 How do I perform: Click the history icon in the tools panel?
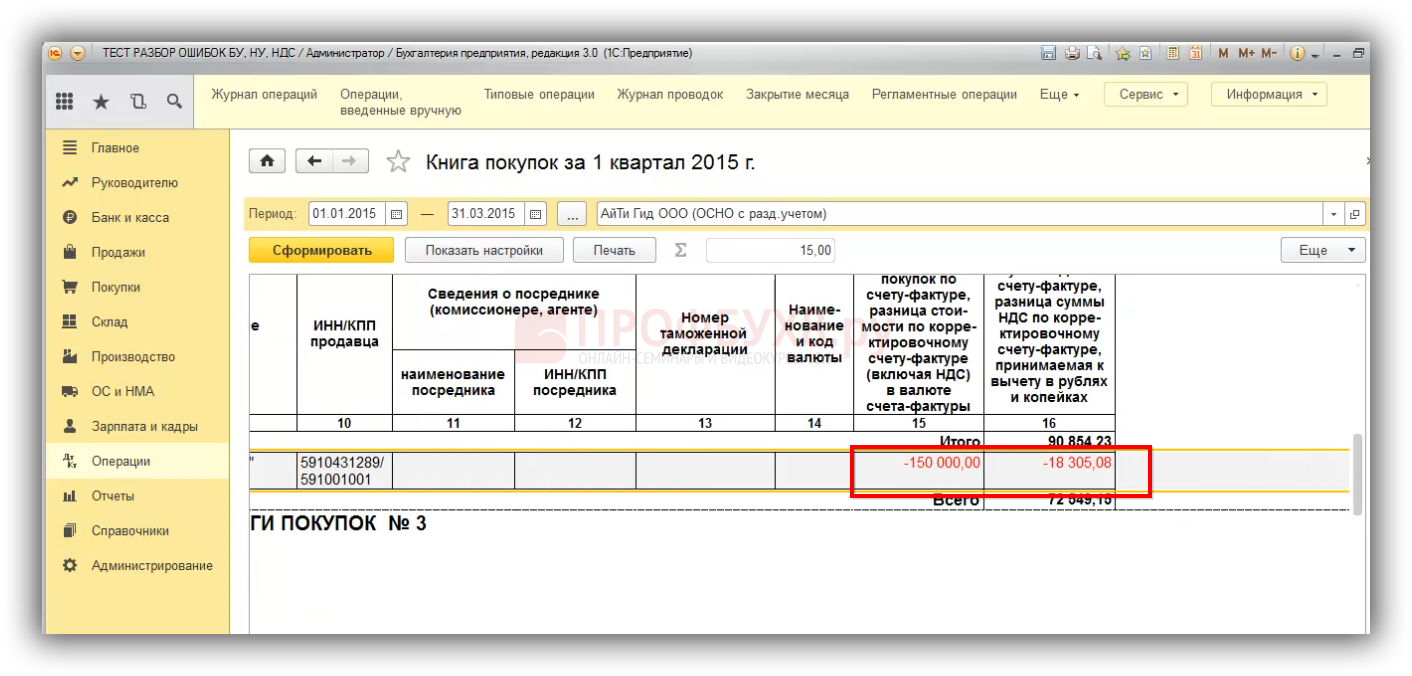click(x=138, y=101)
